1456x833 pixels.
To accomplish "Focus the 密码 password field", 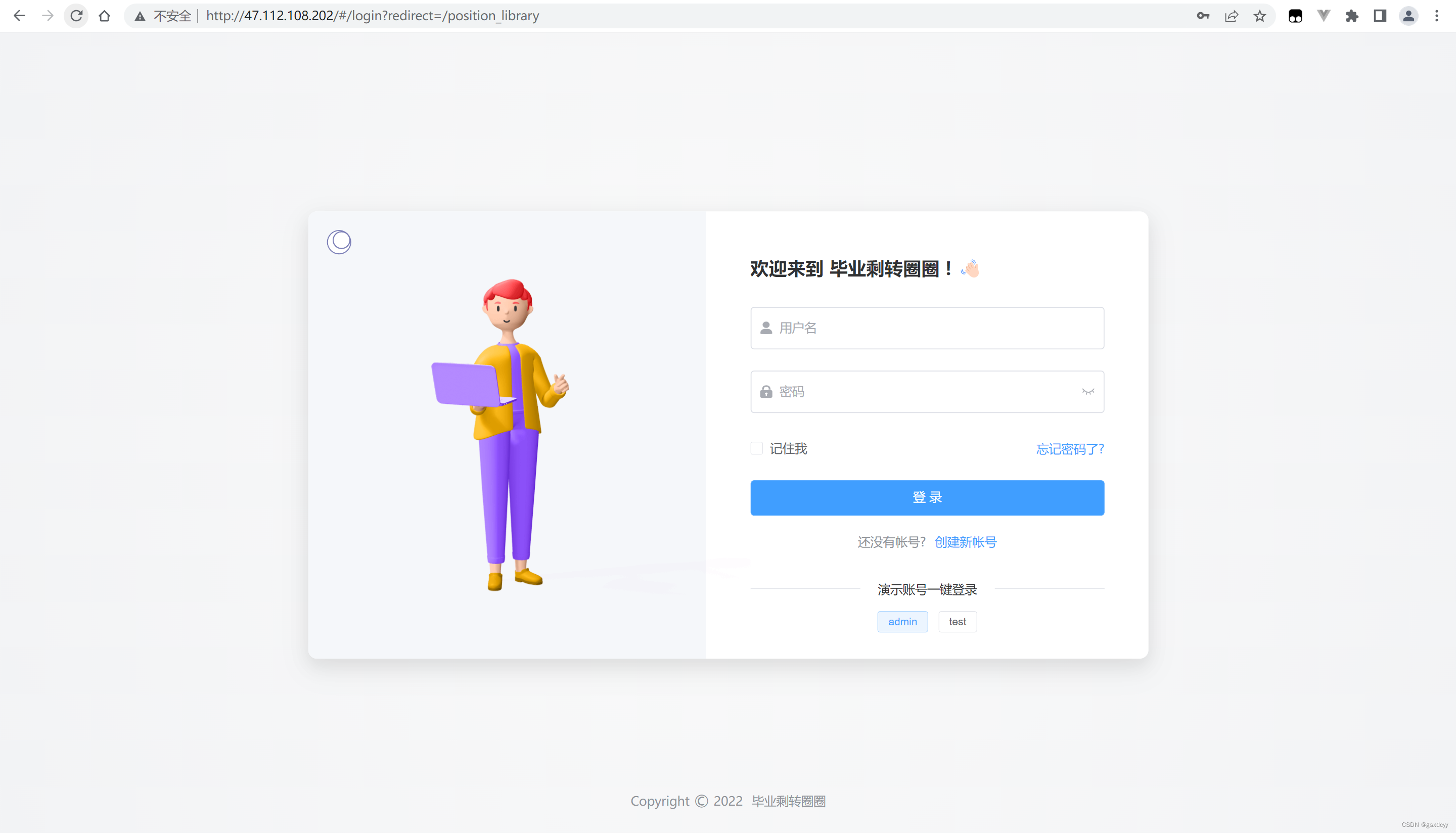I will tap(927, 392).
